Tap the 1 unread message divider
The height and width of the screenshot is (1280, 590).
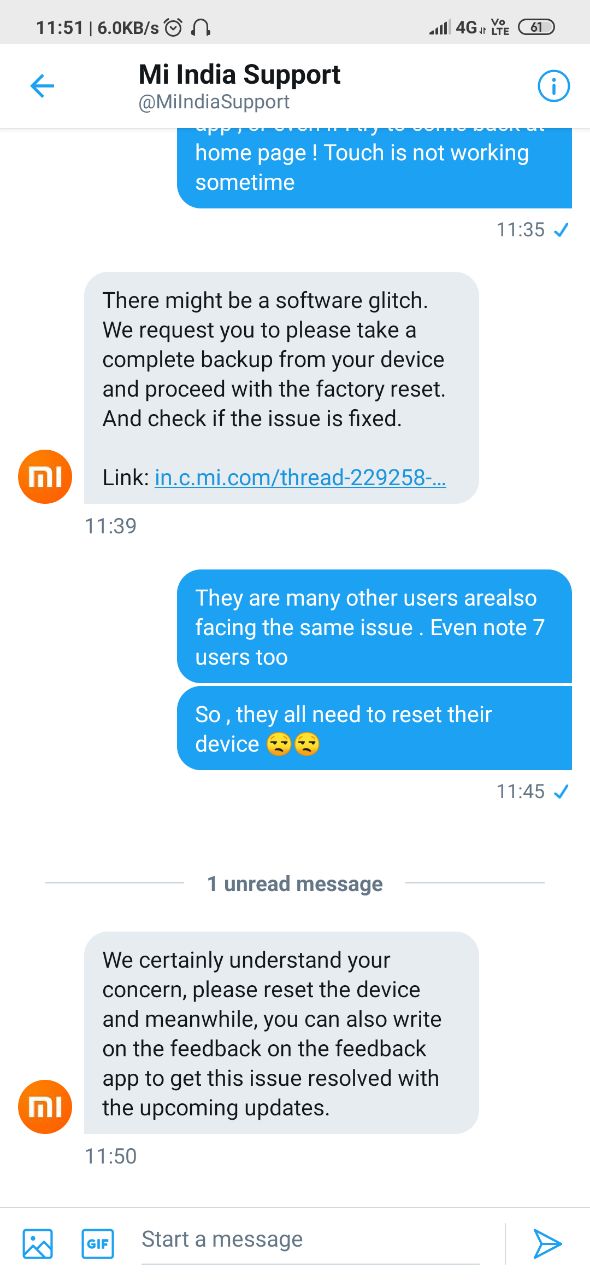(x=295, y=884)
